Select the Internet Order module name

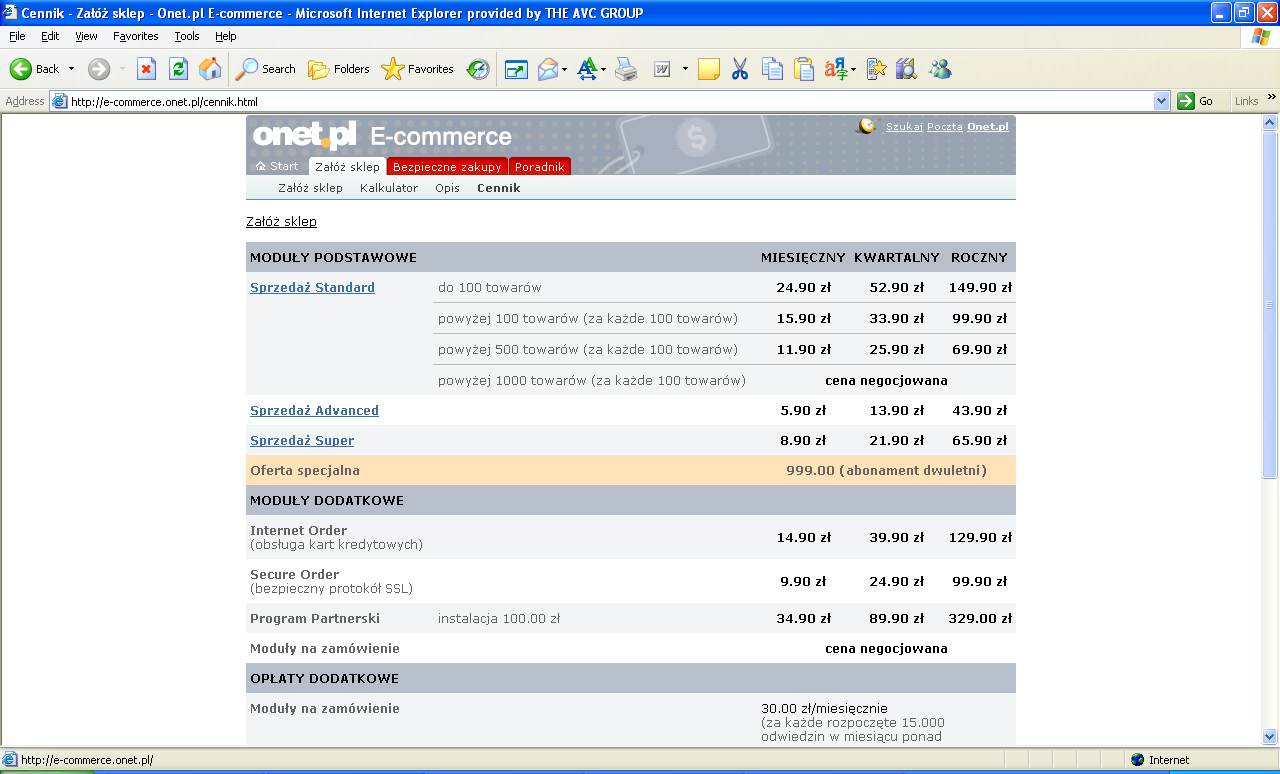[x=298, y=530]
